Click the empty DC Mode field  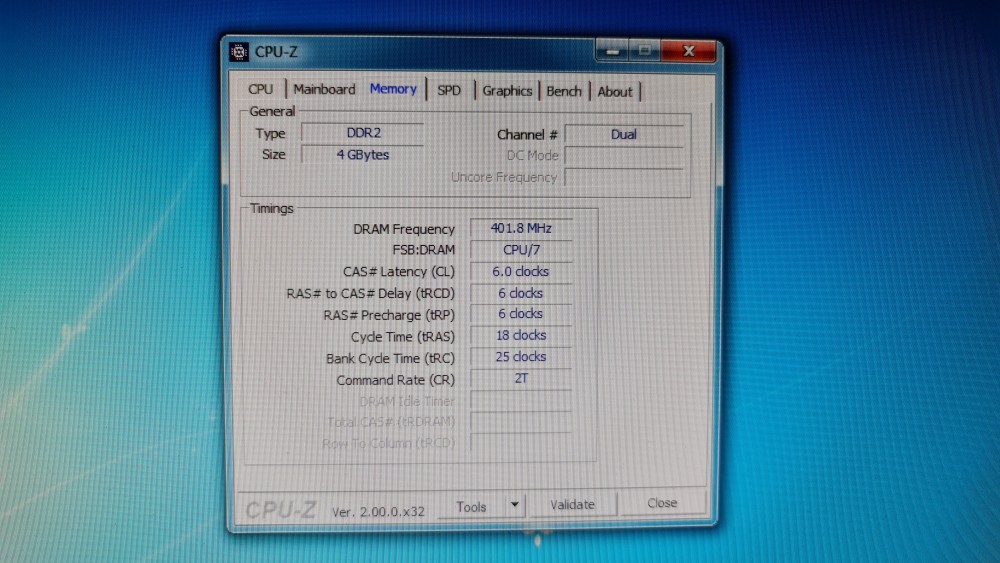[624, 156]
